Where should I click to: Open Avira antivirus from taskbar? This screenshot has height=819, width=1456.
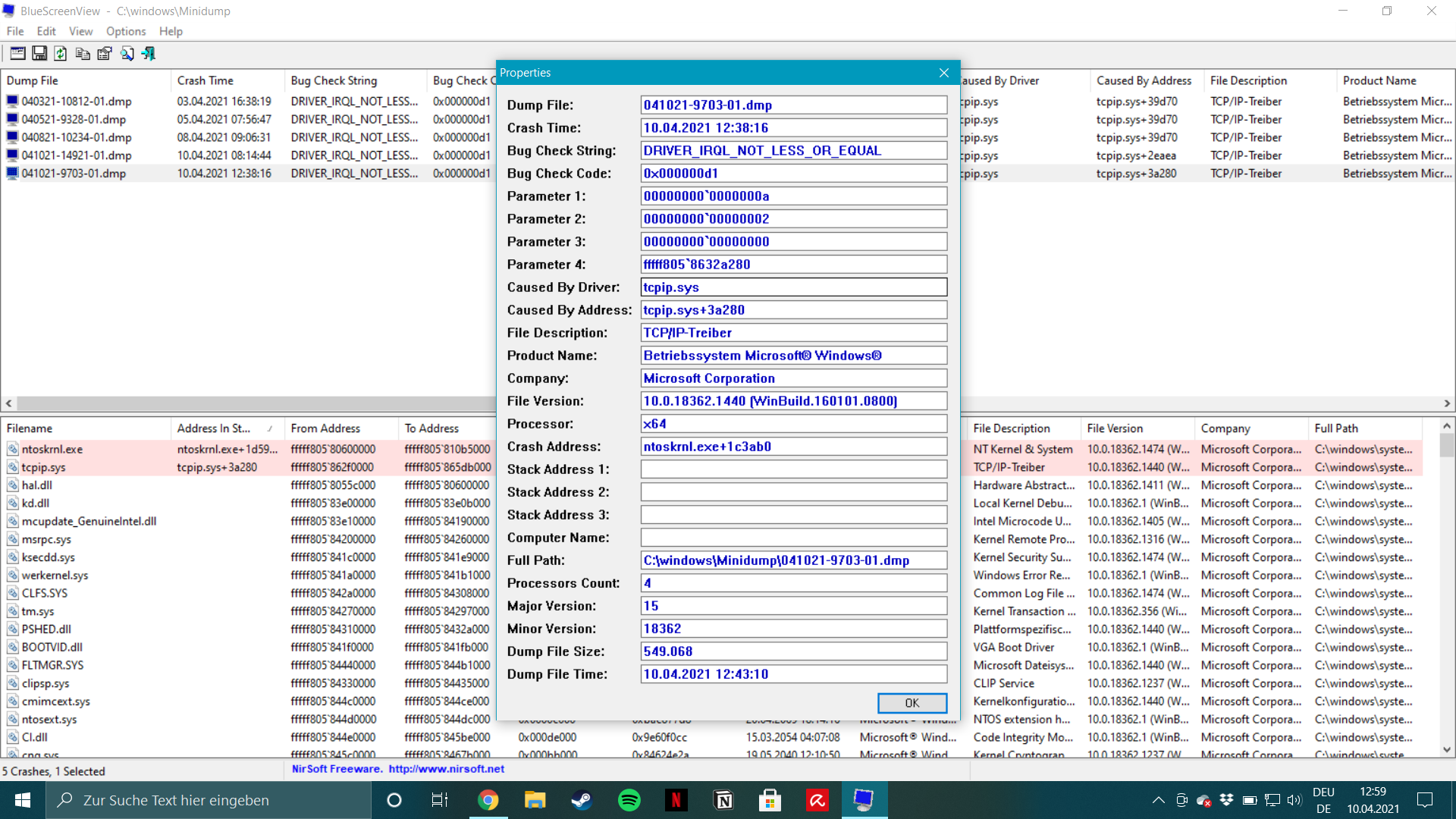817,800
